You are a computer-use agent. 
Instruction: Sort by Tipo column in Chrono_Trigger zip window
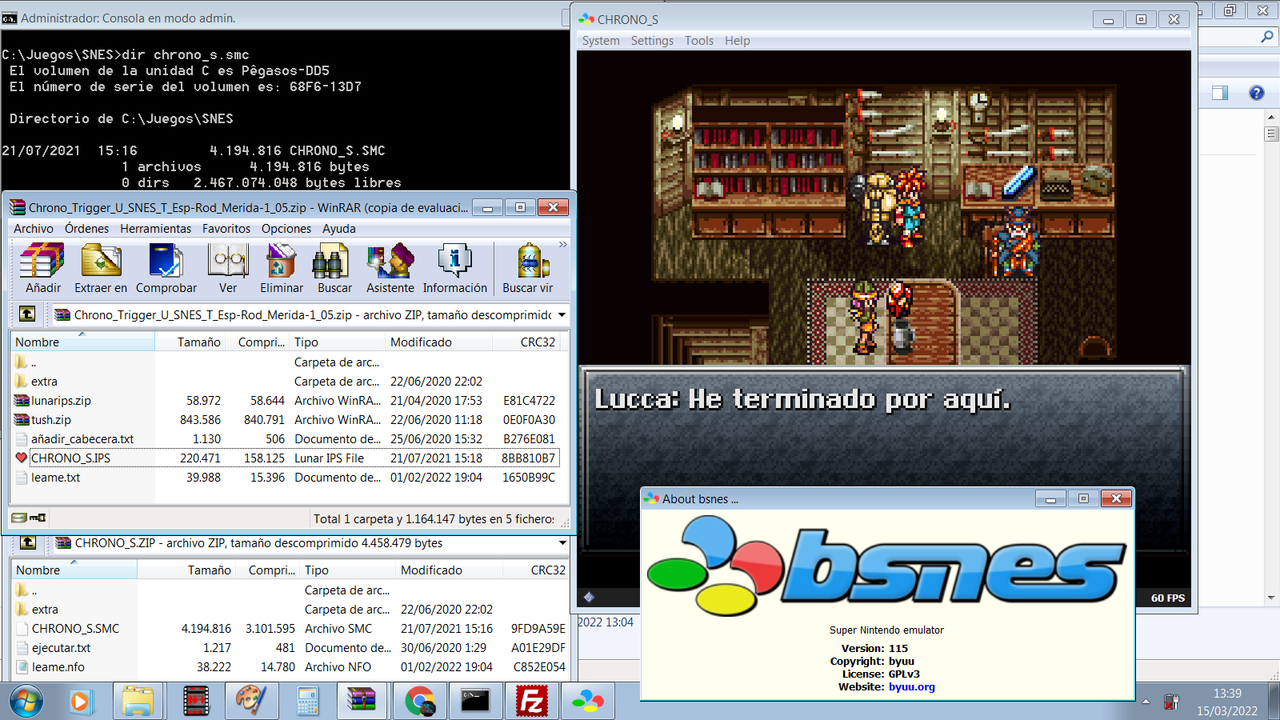coord(339,342)
